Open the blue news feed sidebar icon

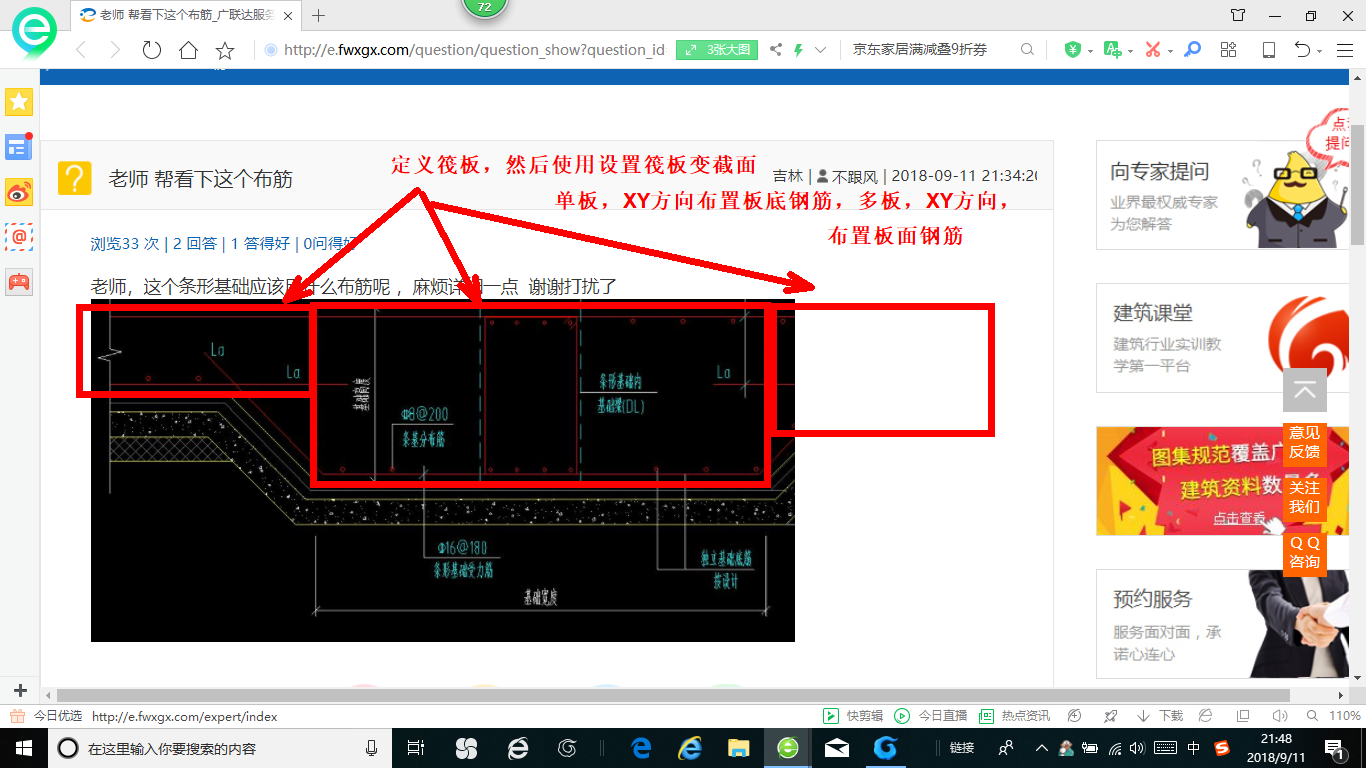click(19, 147)
